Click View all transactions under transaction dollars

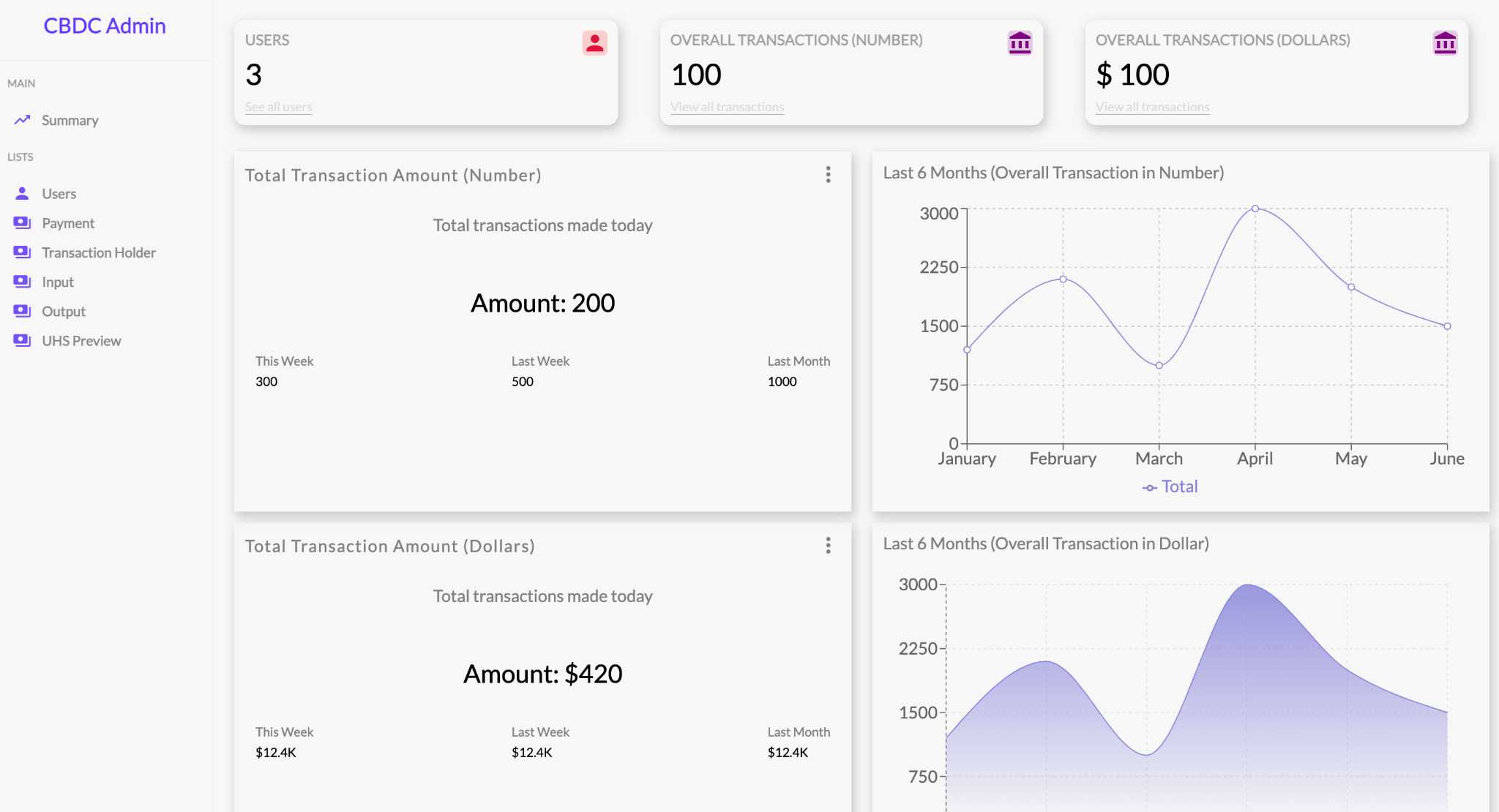click(x=1152, y=107)
